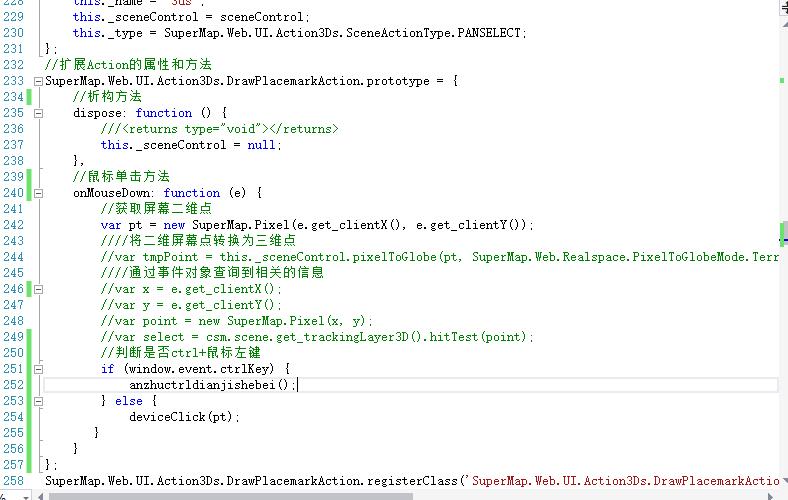Click the PANSELECT constant on line 230

coord(488,33)
